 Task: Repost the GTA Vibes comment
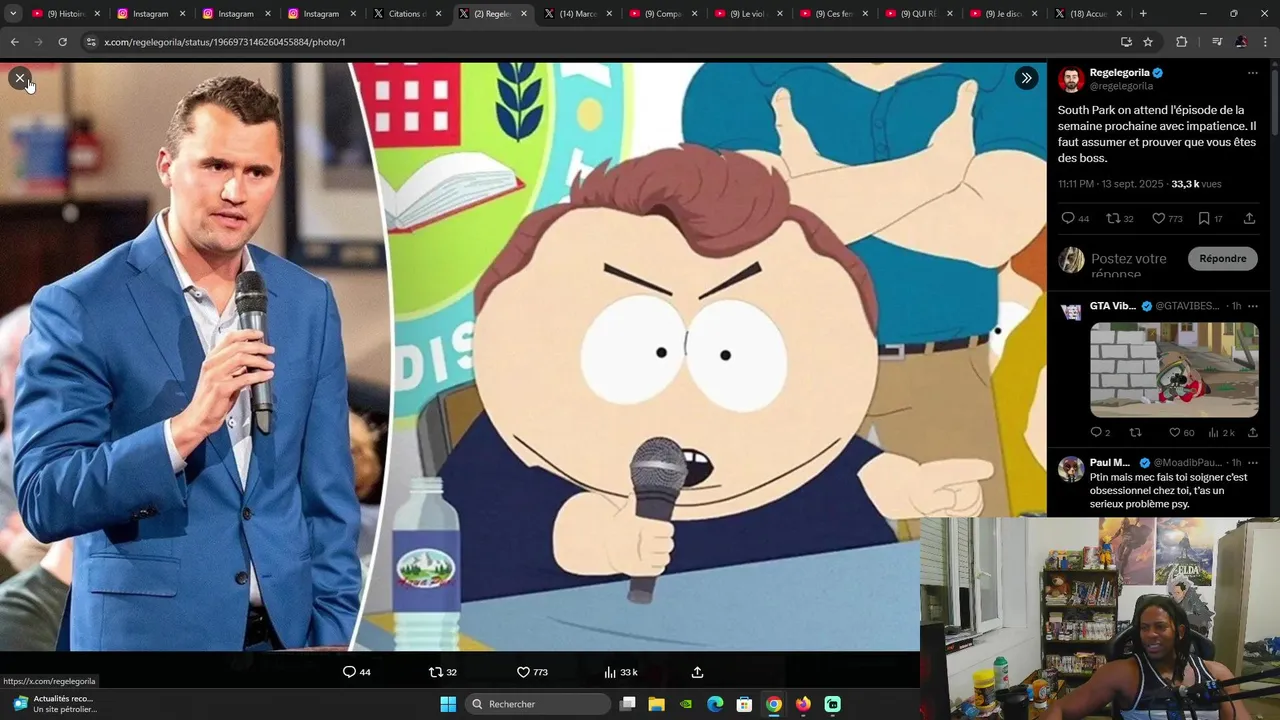coord(1135,432)
